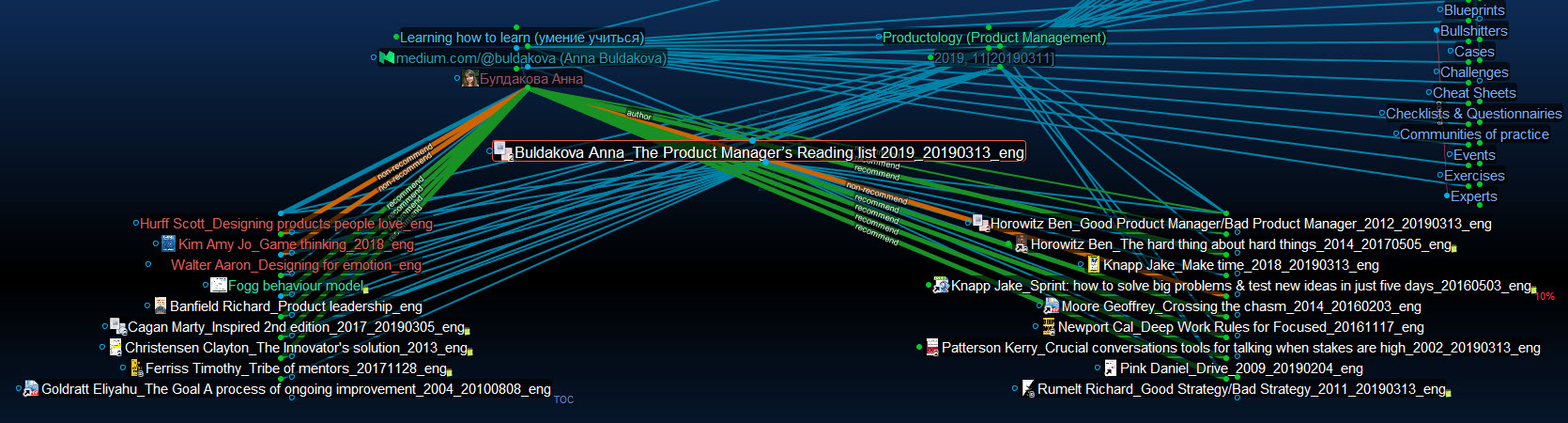The height and width of the screenshot is (423, 1568).
Task: Click the Rumelt Richard_Good Strategy book icon
Action: click(x=1028, y=389)
